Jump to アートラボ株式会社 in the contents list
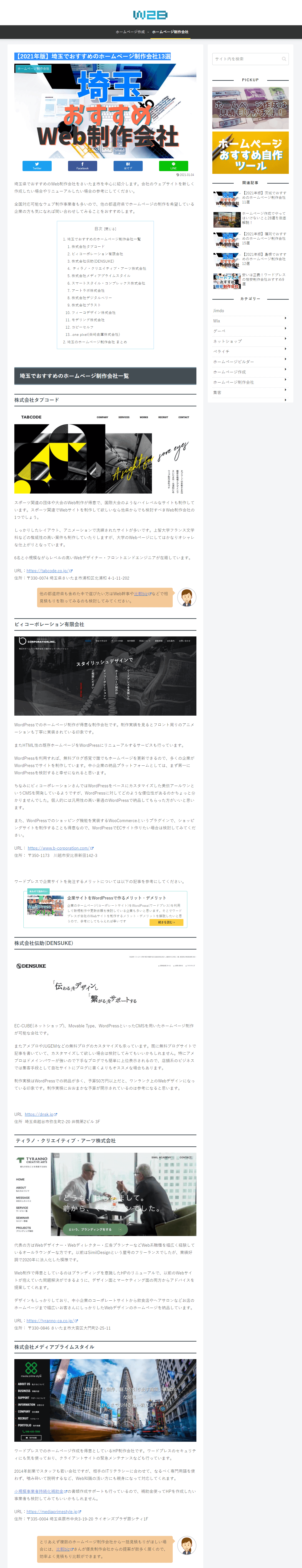This screenshot has height=1568, width=302. click(x=88, y=290)
